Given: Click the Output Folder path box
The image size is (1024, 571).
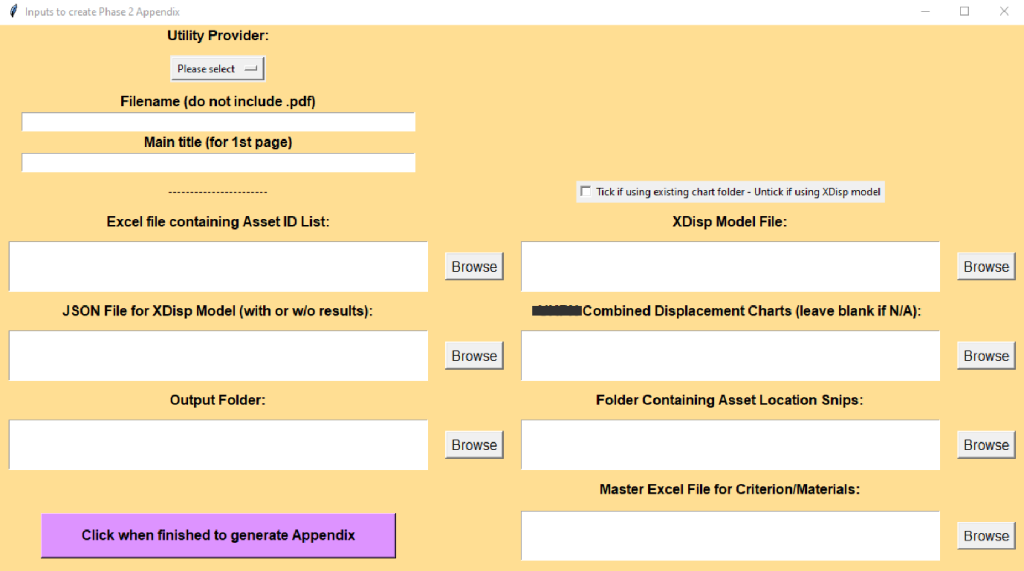Looking at the screenshot, I should tap(218, 445).
